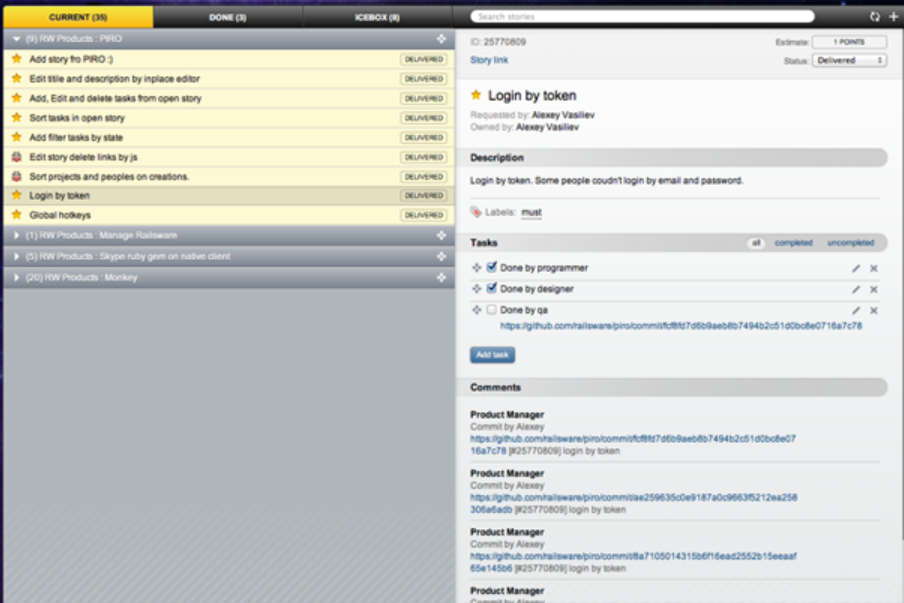This screenshot has height=603, width=904.
Task: Delete the 'Done by designer' task
Action: tap(874, 289)
